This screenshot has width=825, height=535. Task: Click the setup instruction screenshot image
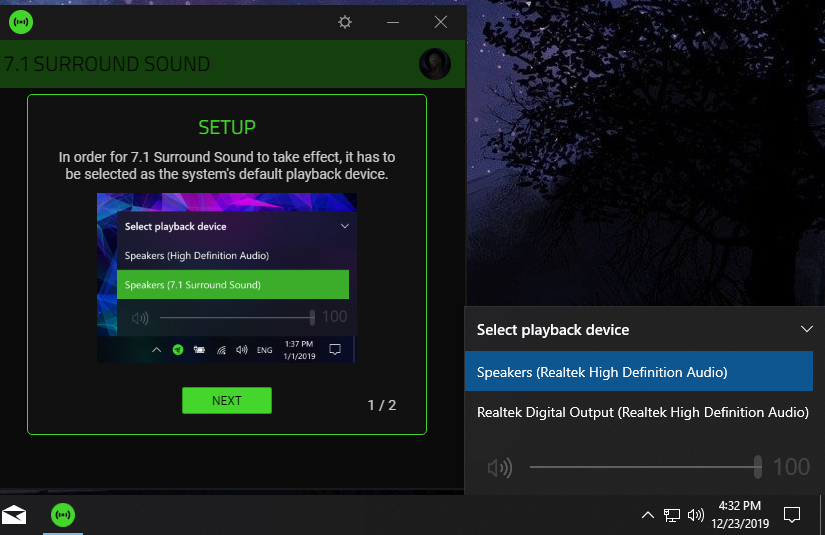tap(227, 278)
